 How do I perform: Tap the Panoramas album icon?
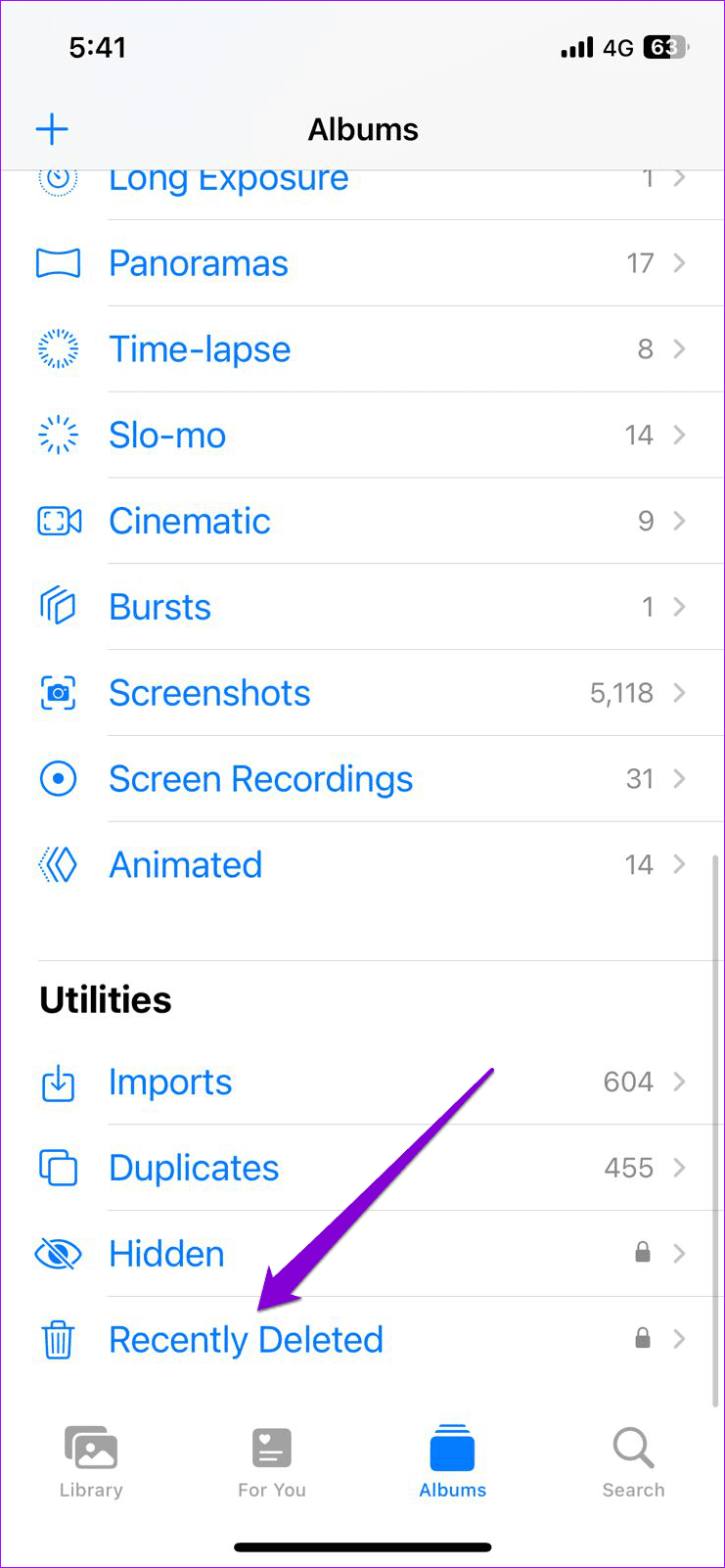pos(58,263)
